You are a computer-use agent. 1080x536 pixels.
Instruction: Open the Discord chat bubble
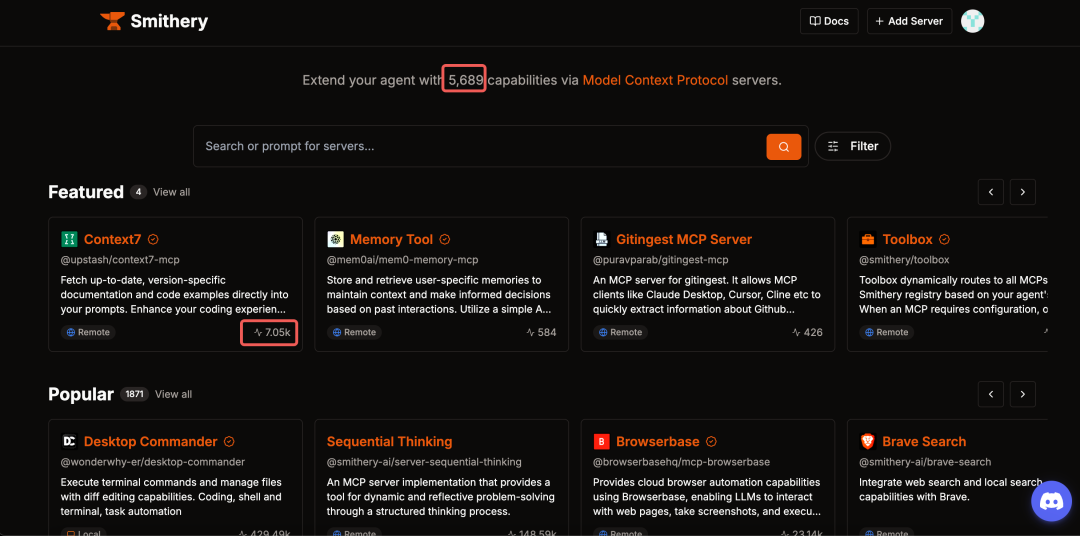(x=1051, y=501)
